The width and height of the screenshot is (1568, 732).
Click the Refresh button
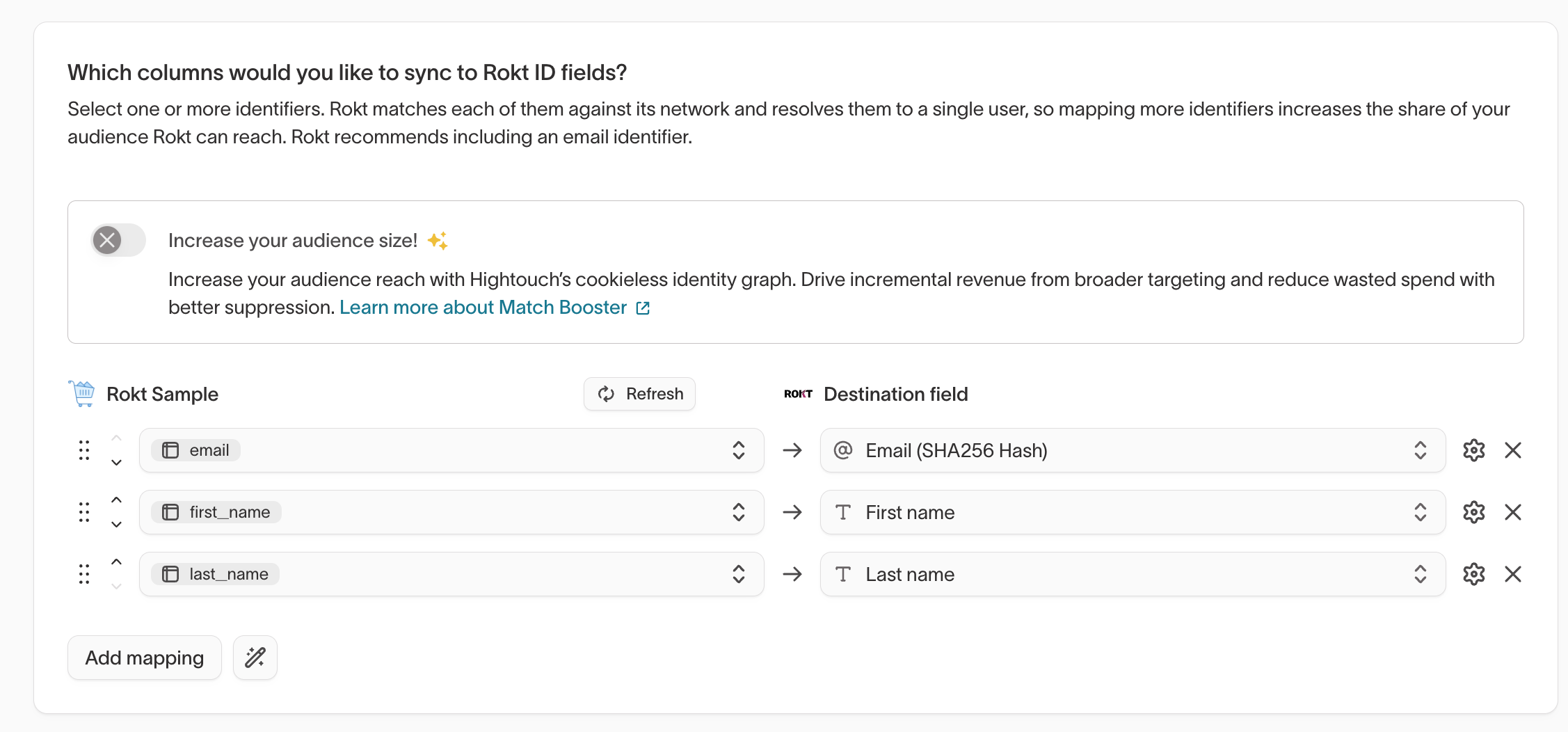tap(639, 394)
